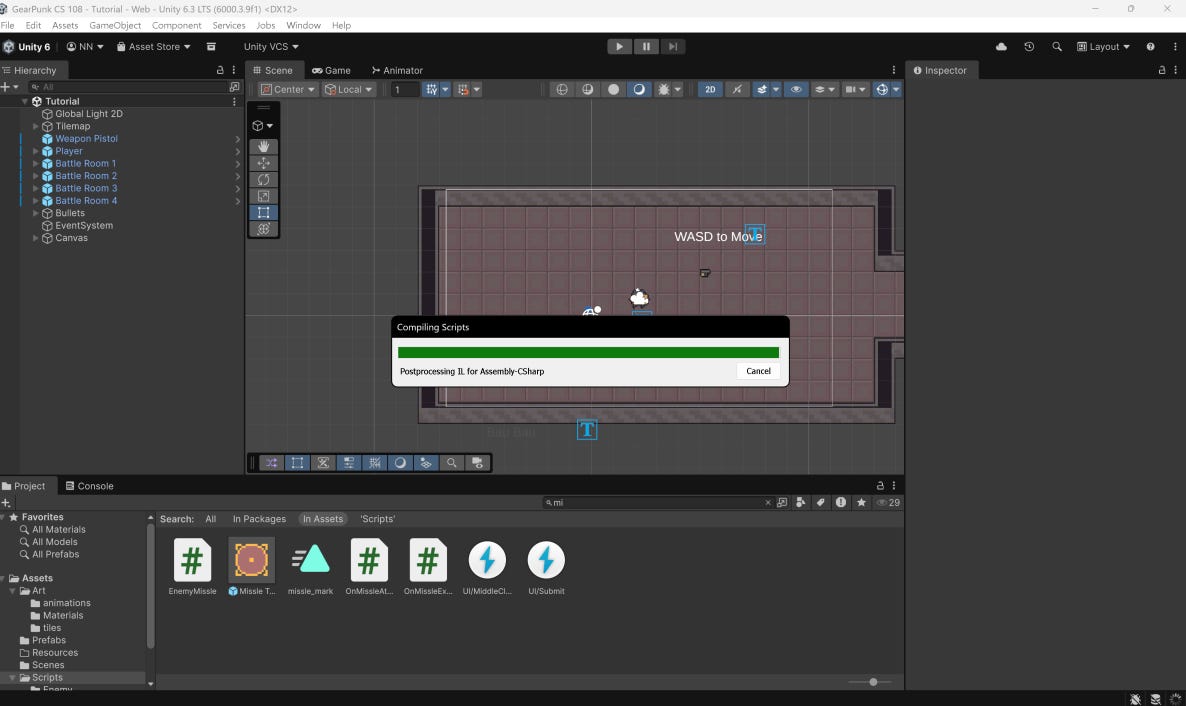Click the shuffle icon in the scene overlay toolbar
The height and width of the screenshot is (706, 1186).
click(x=272, y=463)
